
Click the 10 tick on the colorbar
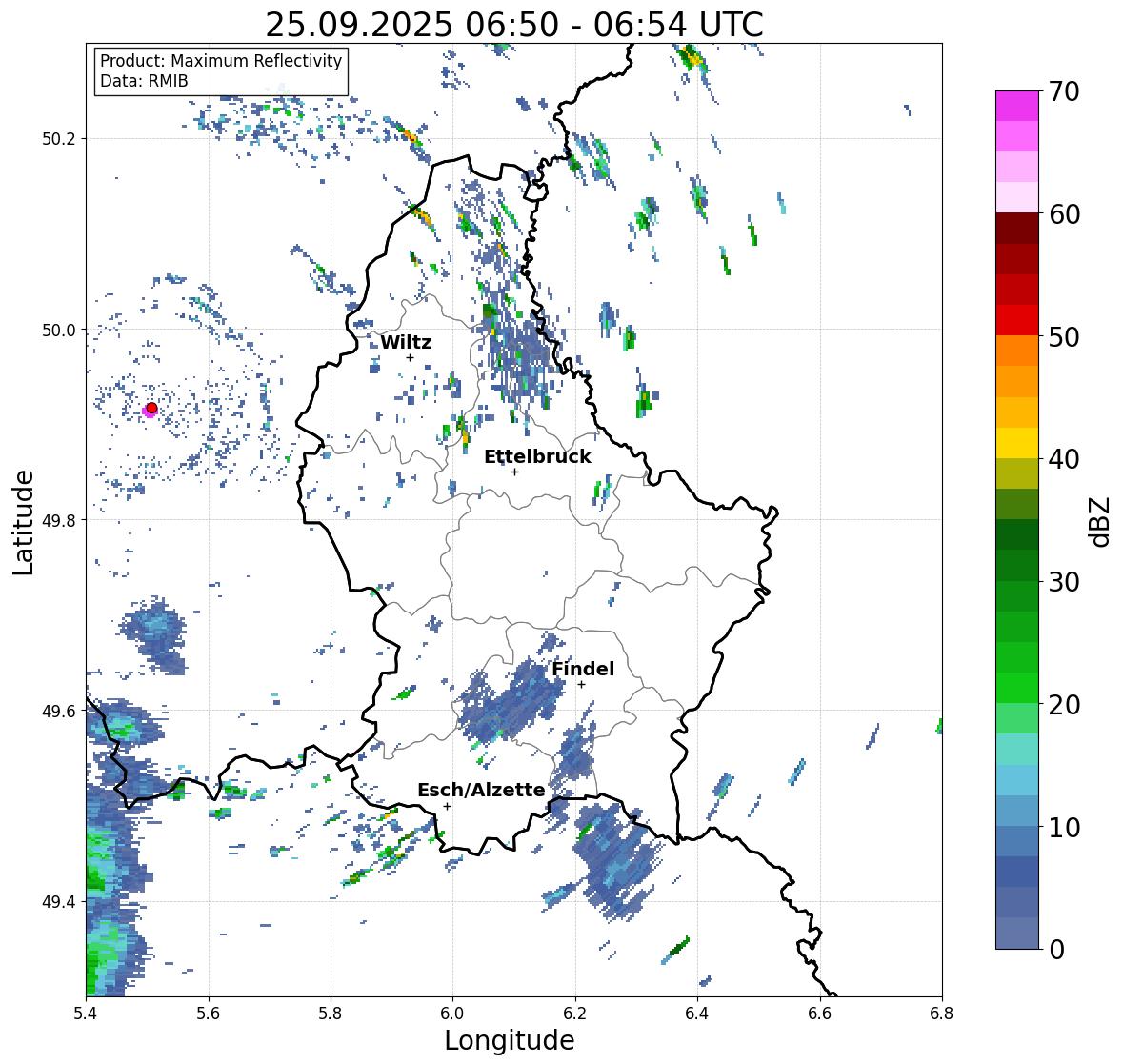pyautogui.click(x=1064, y=827)
